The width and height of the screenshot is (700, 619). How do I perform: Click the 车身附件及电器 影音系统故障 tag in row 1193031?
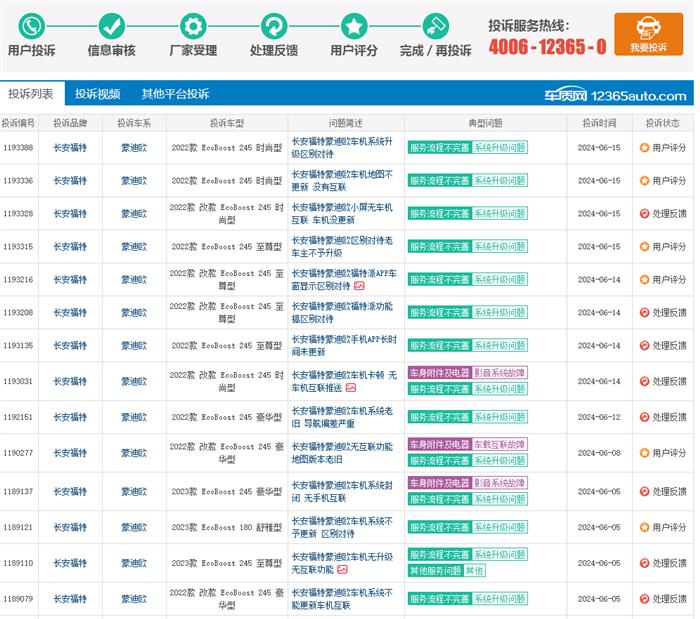click(x=467, y=373)
